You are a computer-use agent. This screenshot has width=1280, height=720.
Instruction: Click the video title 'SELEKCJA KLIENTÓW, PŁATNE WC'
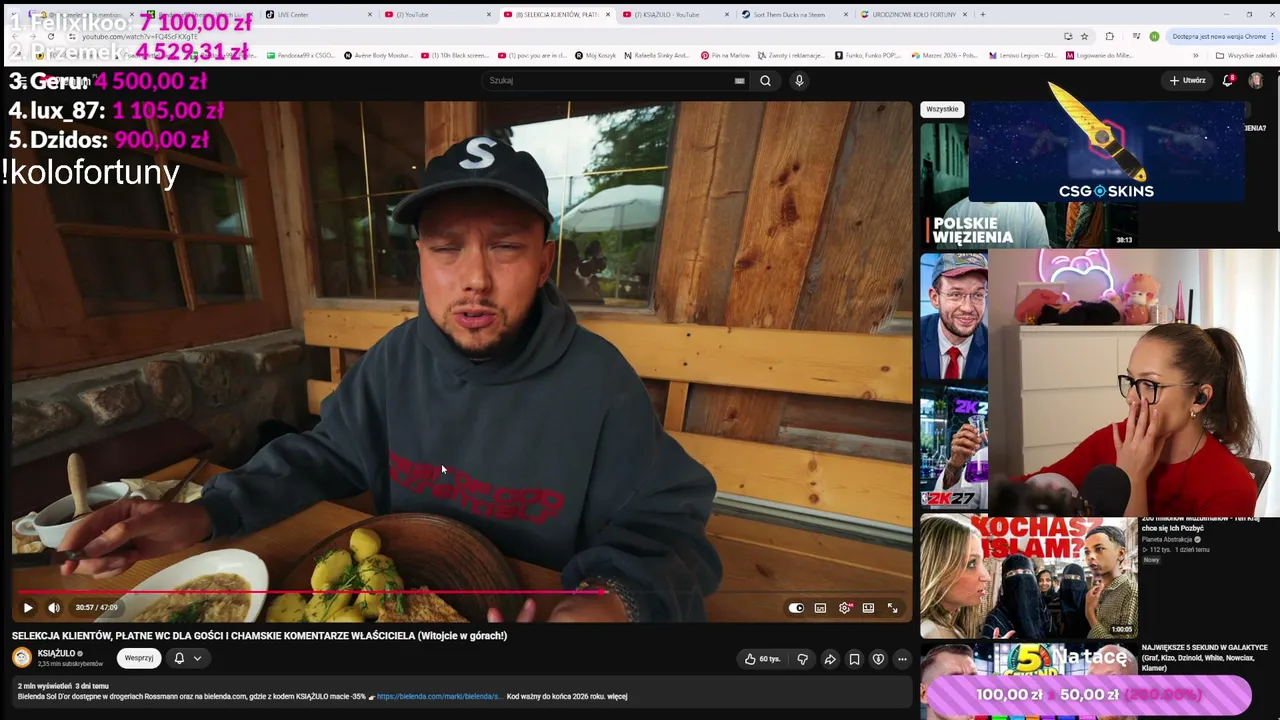click(259, 635)
